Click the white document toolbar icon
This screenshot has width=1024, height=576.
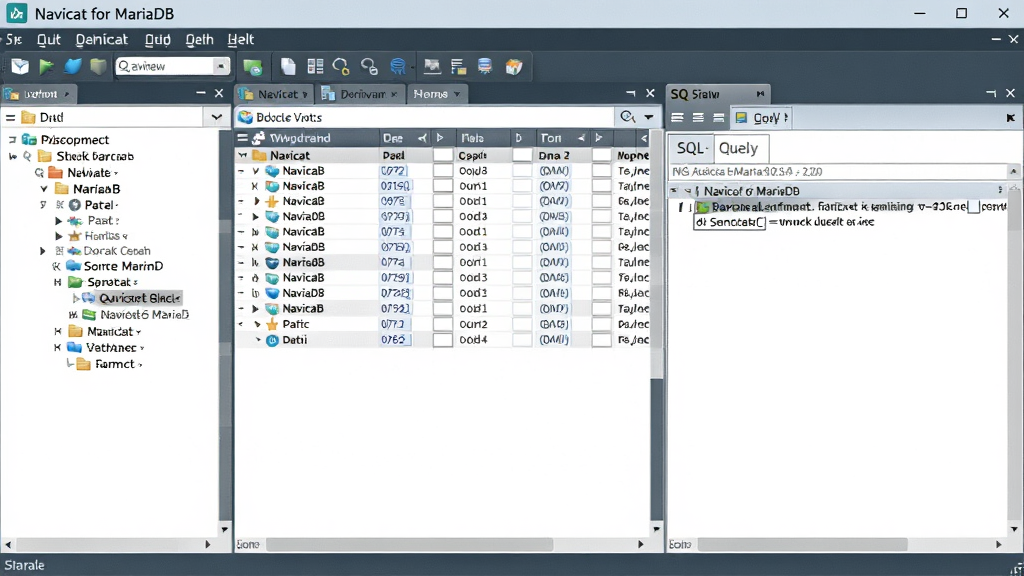pos(288,66)
